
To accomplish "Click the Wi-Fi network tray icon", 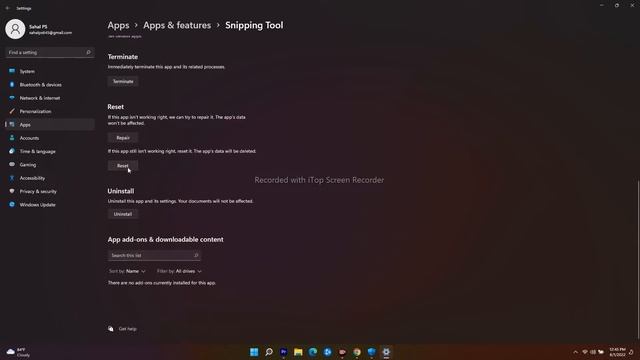I will pos(585,352).
